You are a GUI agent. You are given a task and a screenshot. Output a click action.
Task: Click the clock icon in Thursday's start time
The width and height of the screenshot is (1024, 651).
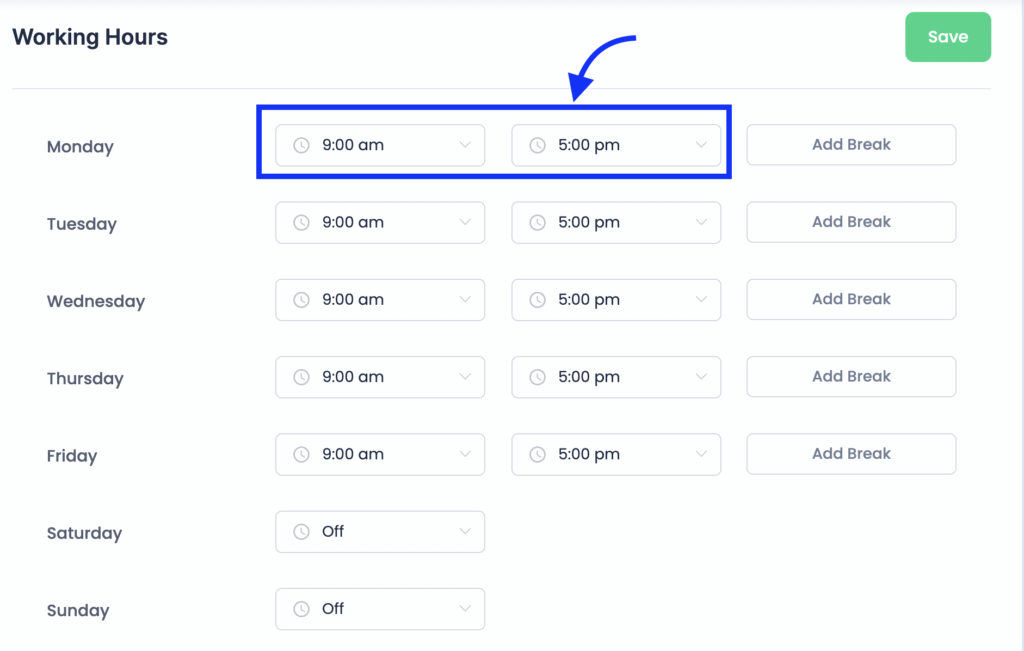click(301, 377)
